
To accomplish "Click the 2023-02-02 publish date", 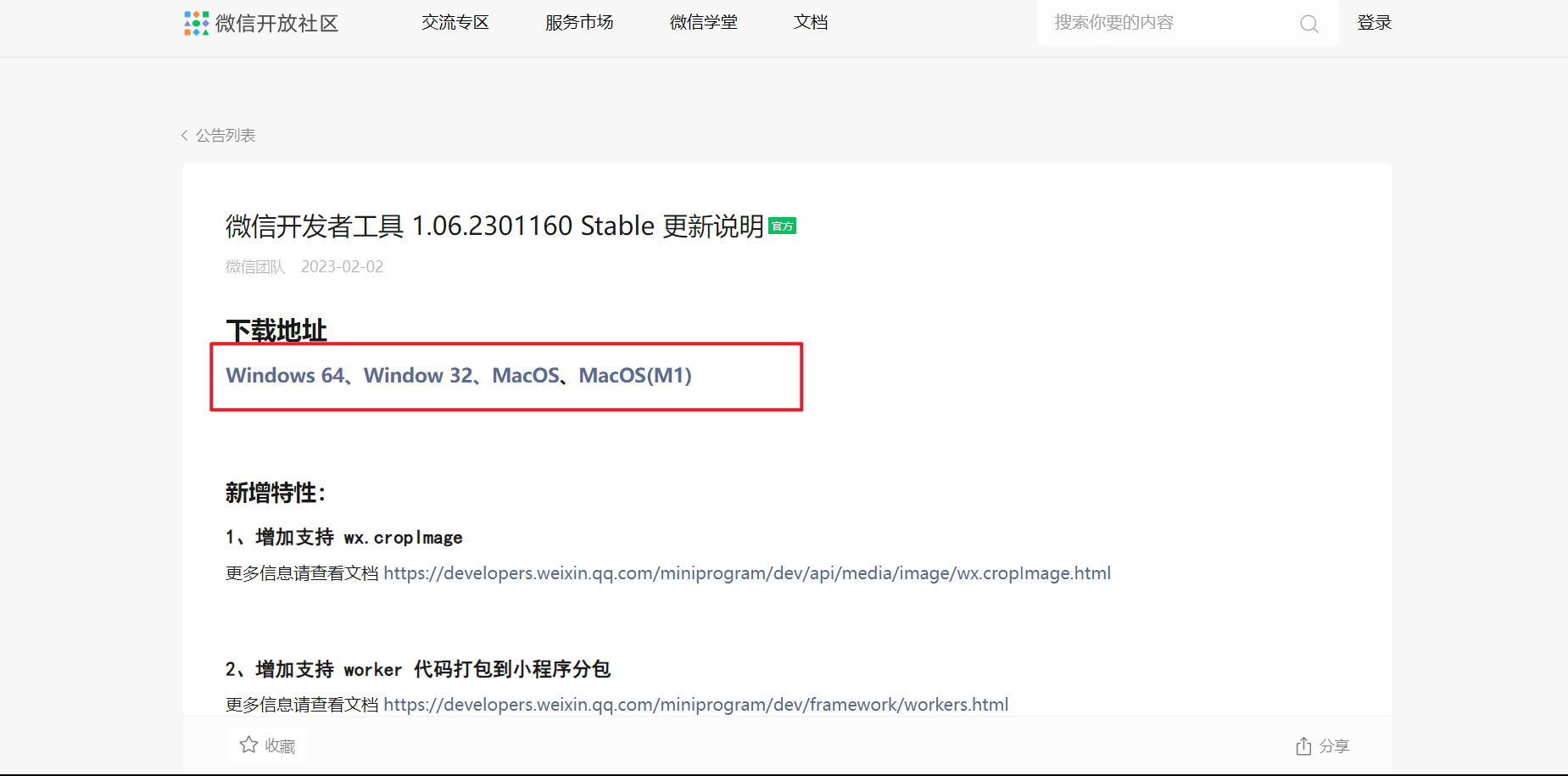I will [342, 266].
